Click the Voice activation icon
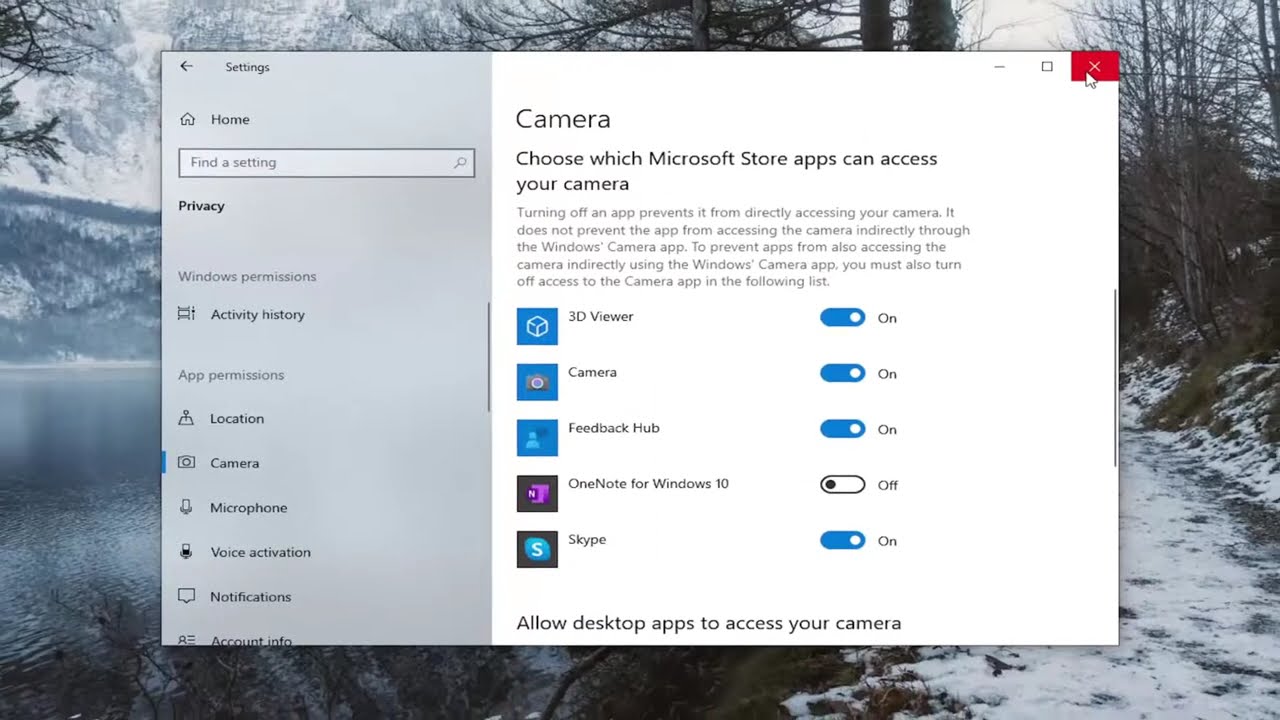 [x=186, y=551]
